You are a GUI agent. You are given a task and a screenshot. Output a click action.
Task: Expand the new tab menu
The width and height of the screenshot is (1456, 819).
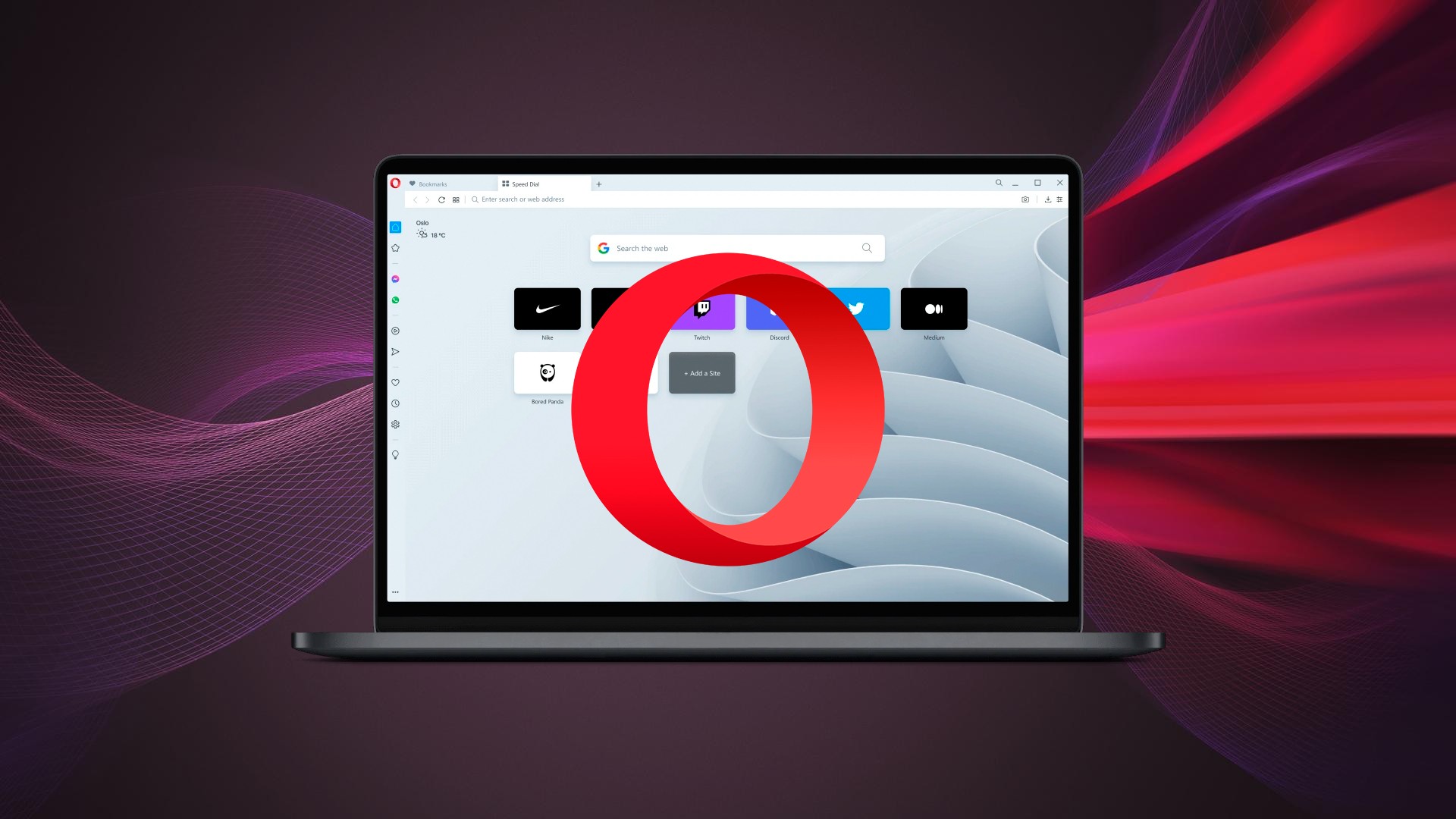599,183
